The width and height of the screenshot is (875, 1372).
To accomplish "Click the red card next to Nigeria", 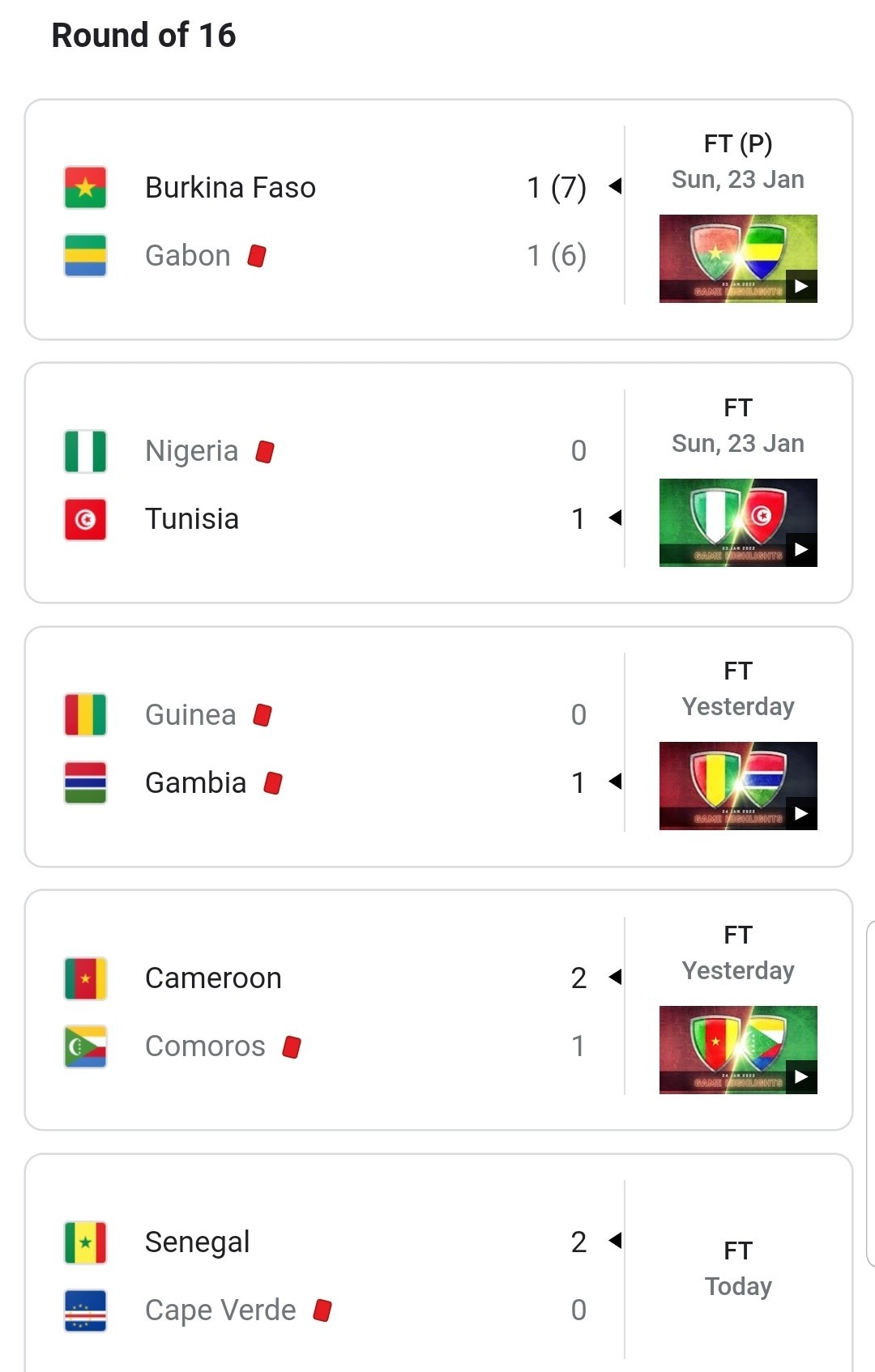I will [265, 451].
